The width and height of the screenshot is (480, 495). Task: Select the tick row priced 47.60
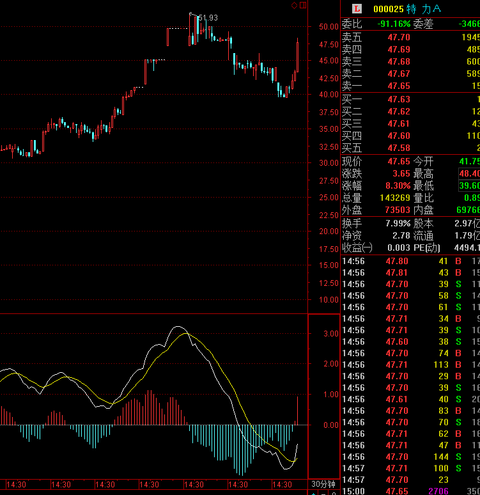point(411,342)
